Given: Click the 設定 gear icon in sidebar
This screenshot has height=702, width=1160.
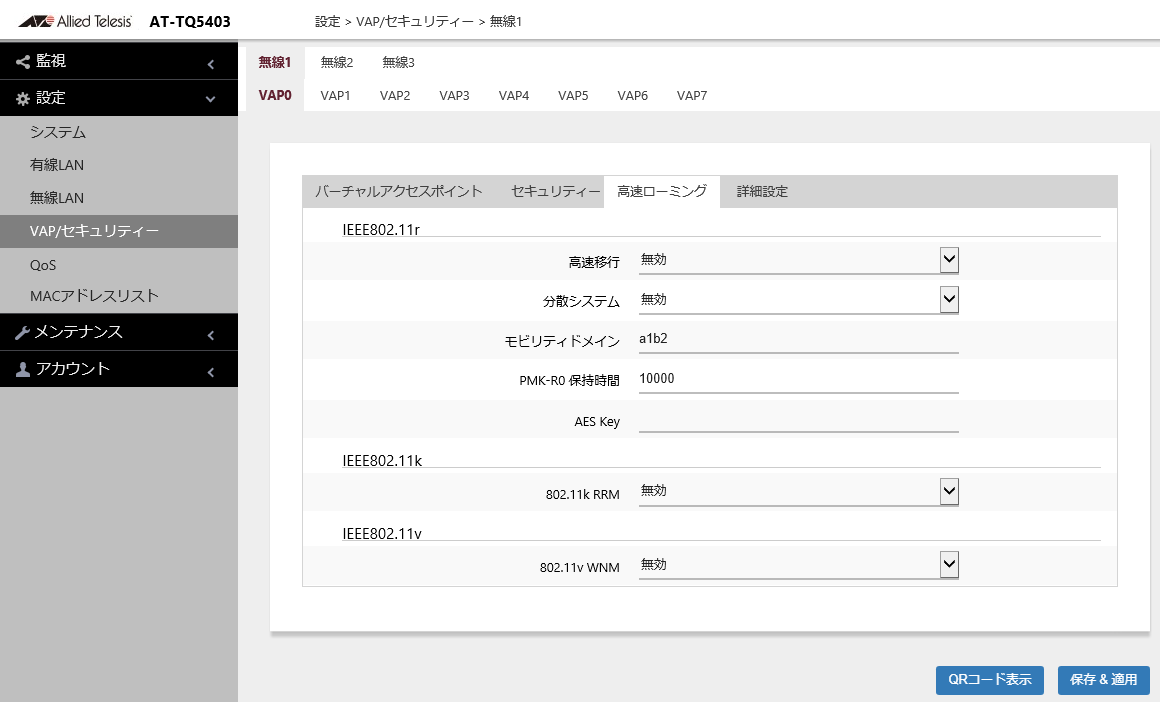Looking at the screenshot, I should pos(23,98).
